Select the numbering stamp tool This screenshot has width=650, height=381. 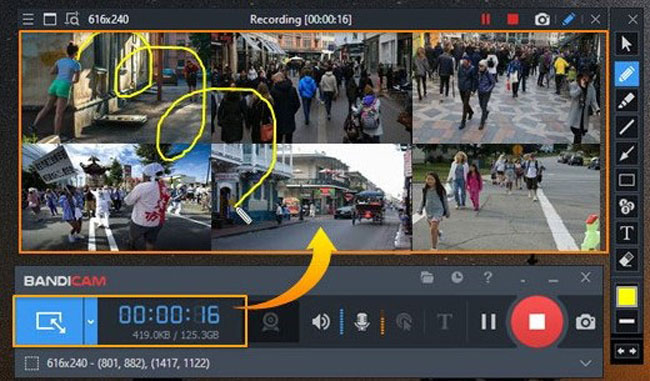coord(626,206)
